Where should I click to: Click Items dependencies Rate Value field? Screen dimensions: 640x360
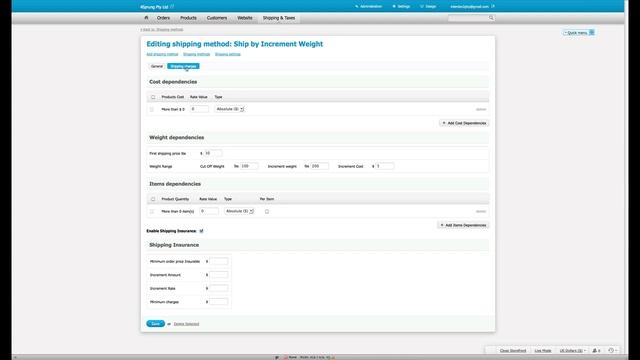[209, 211]
